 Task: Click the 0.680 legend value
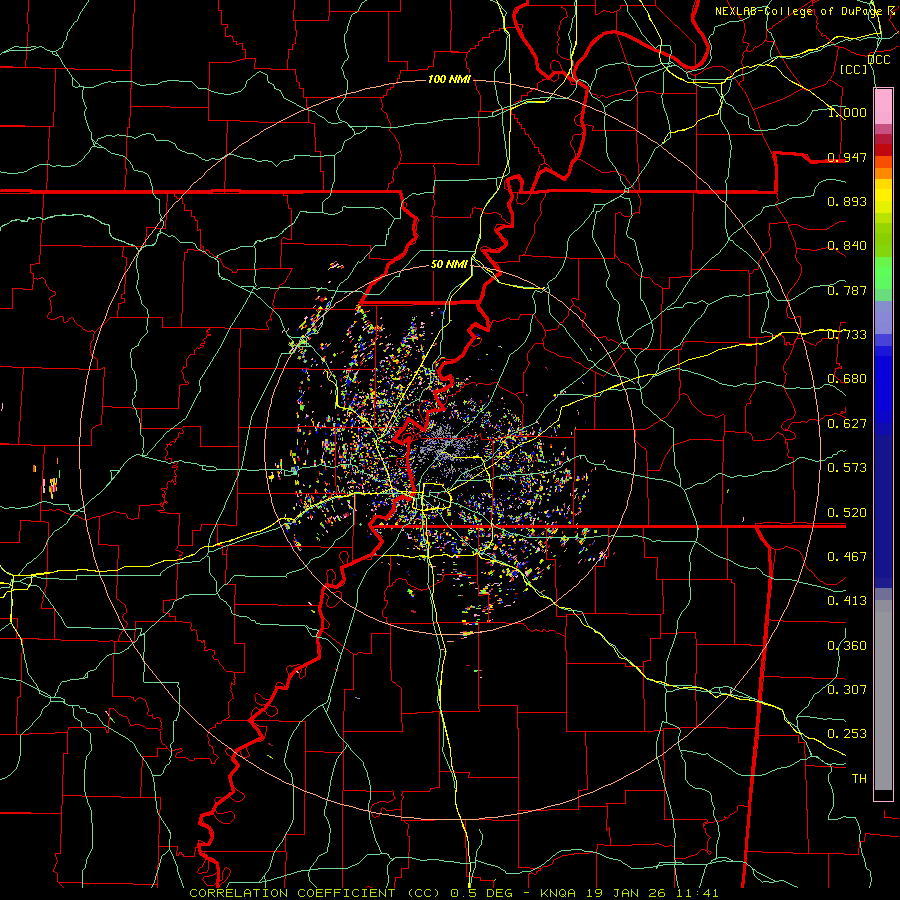847,379
